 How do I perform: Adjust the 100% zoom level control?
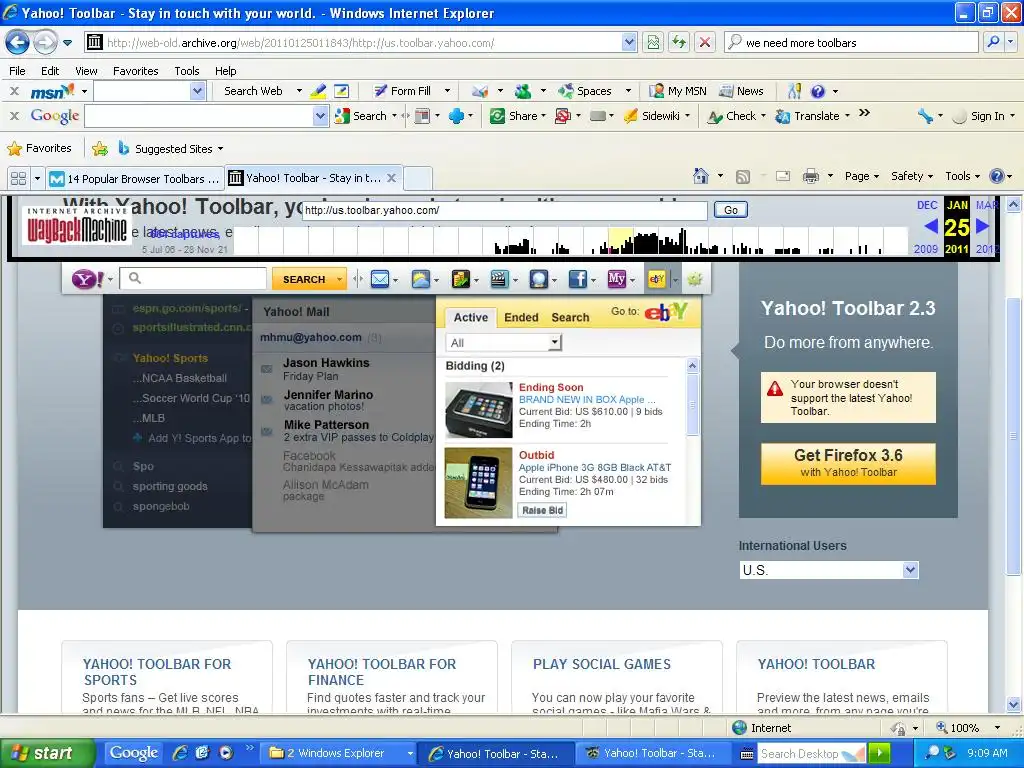click(x=968, y=728)
